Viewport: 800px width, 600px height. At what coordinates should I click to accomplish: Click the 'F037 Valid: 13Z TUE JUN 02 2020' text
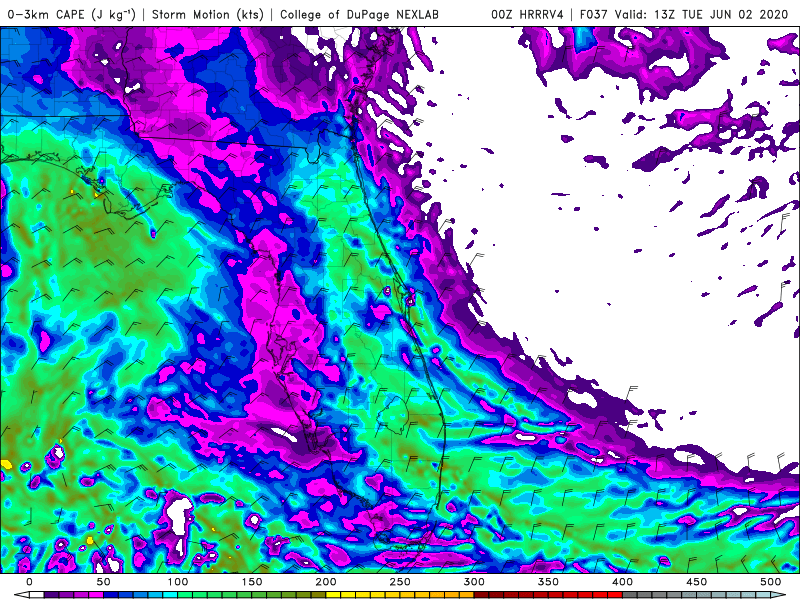point(684,14)
